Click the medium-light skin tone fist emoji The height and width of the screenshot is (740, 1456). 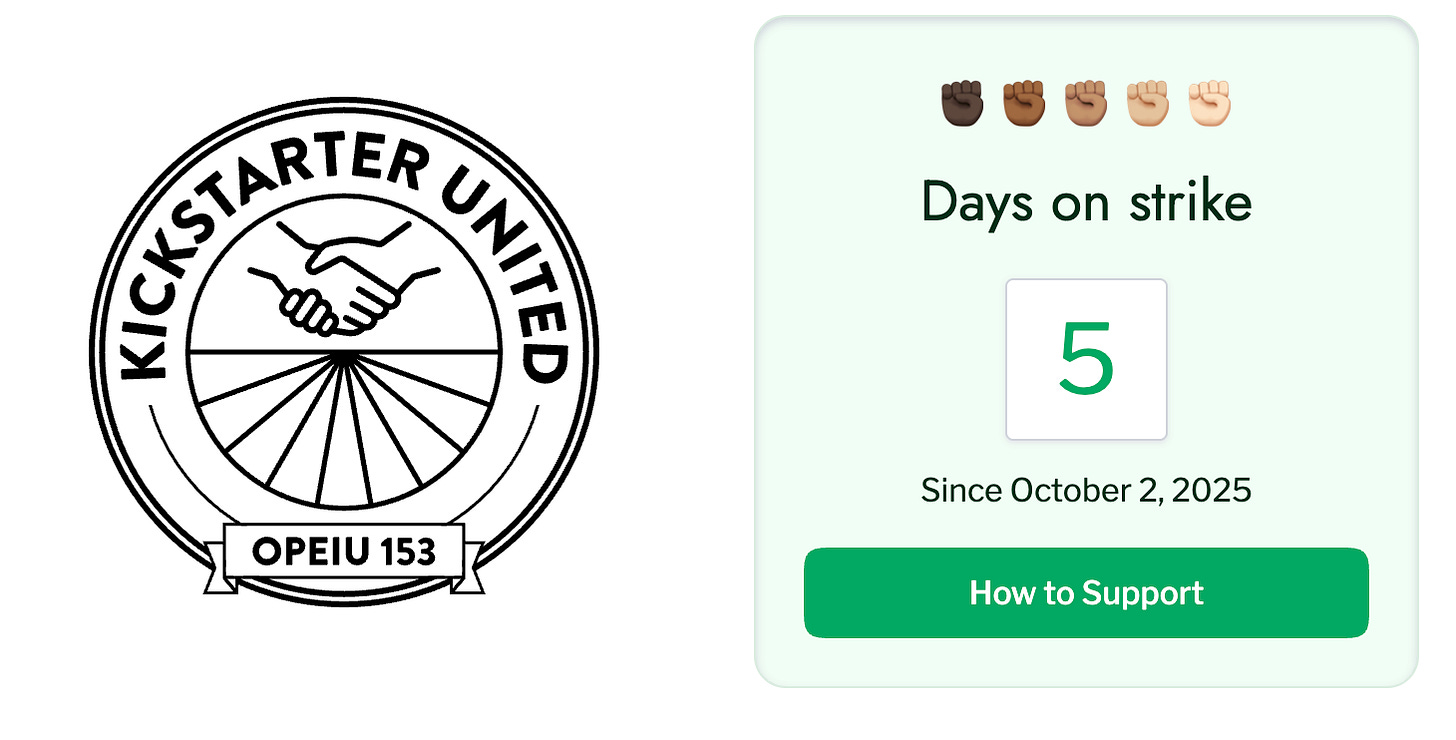pos(1148,103)
